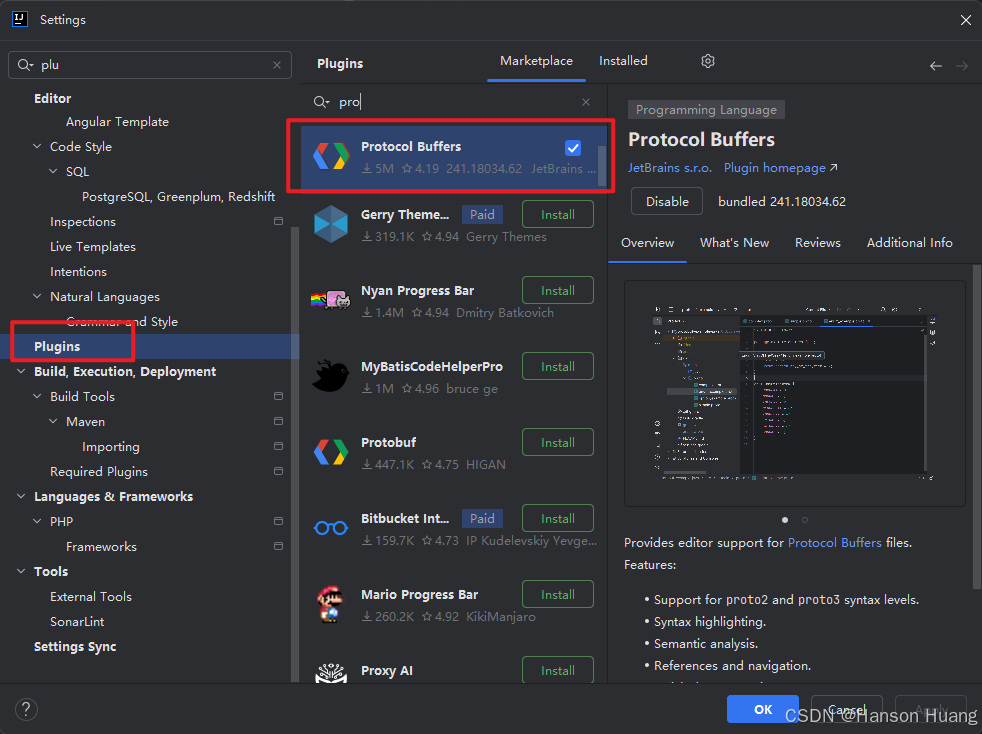Open the Overview tab
Image resolution: width=982 pixels, height=734 pixels.
[x=648, y=242]
